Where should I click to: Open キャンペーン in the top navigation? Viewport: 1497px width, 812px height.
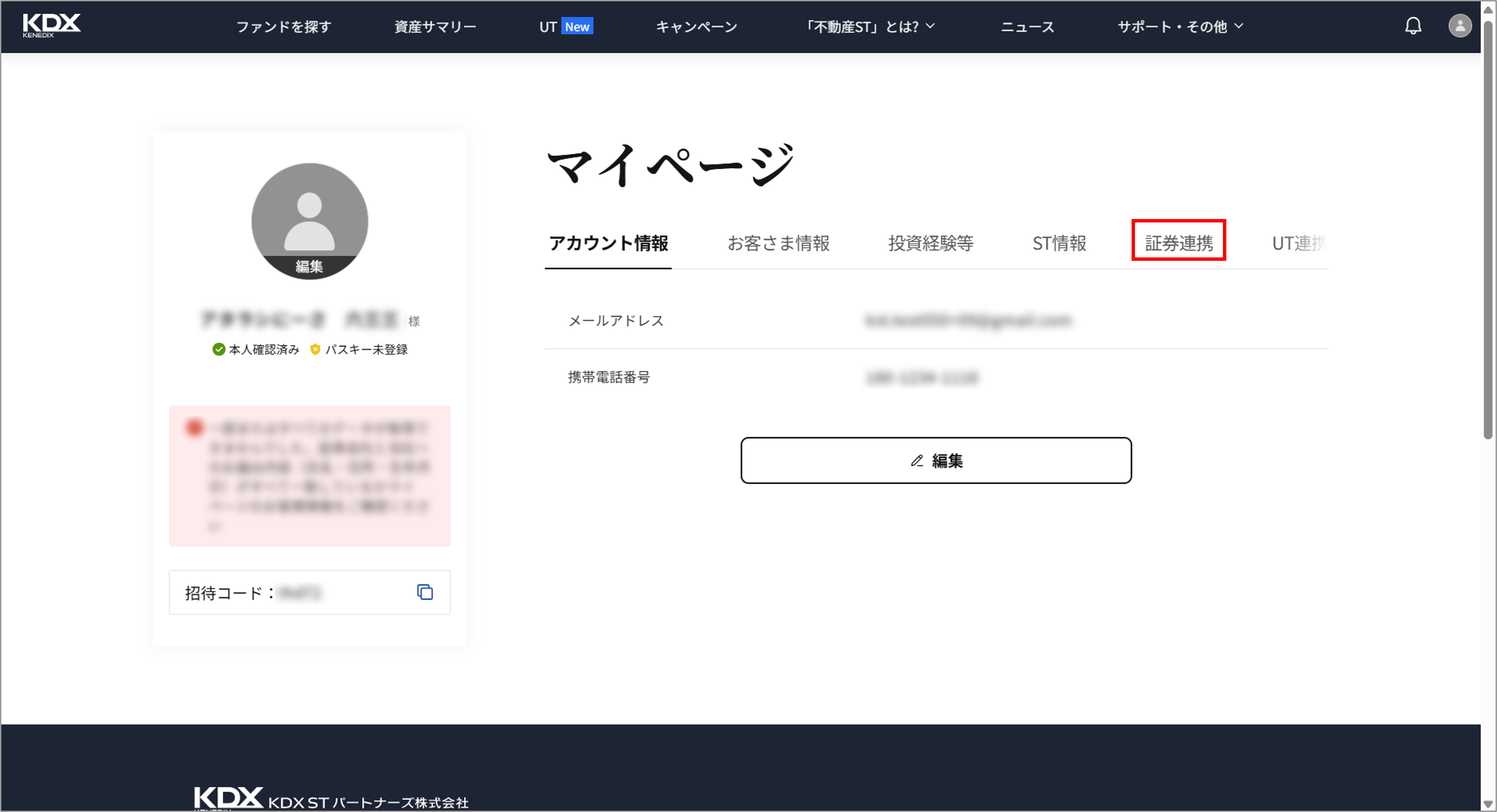pyautogui.click(x=696, y=27)
